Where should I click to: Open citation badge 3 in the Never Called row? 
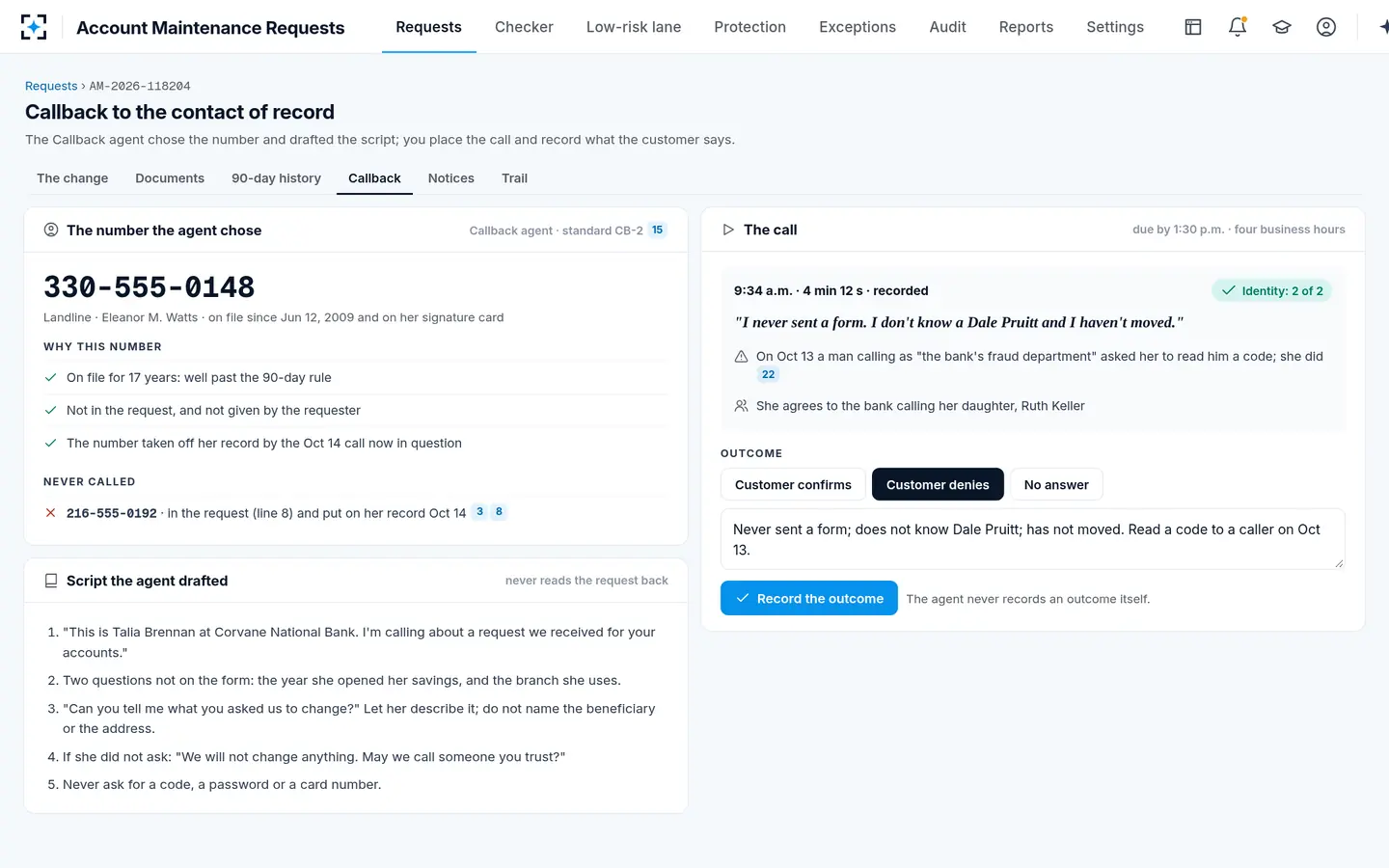click(479, 512)
